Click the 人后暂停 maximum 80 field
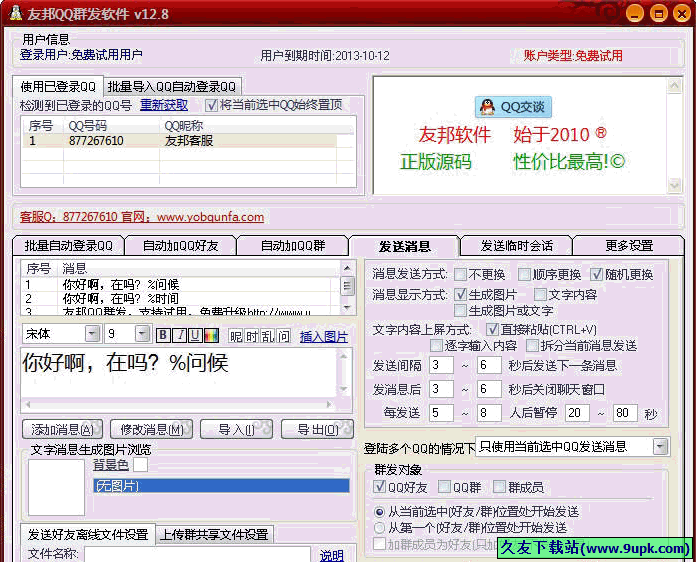This screenshot has width=696, height=562. click(625, 413)
